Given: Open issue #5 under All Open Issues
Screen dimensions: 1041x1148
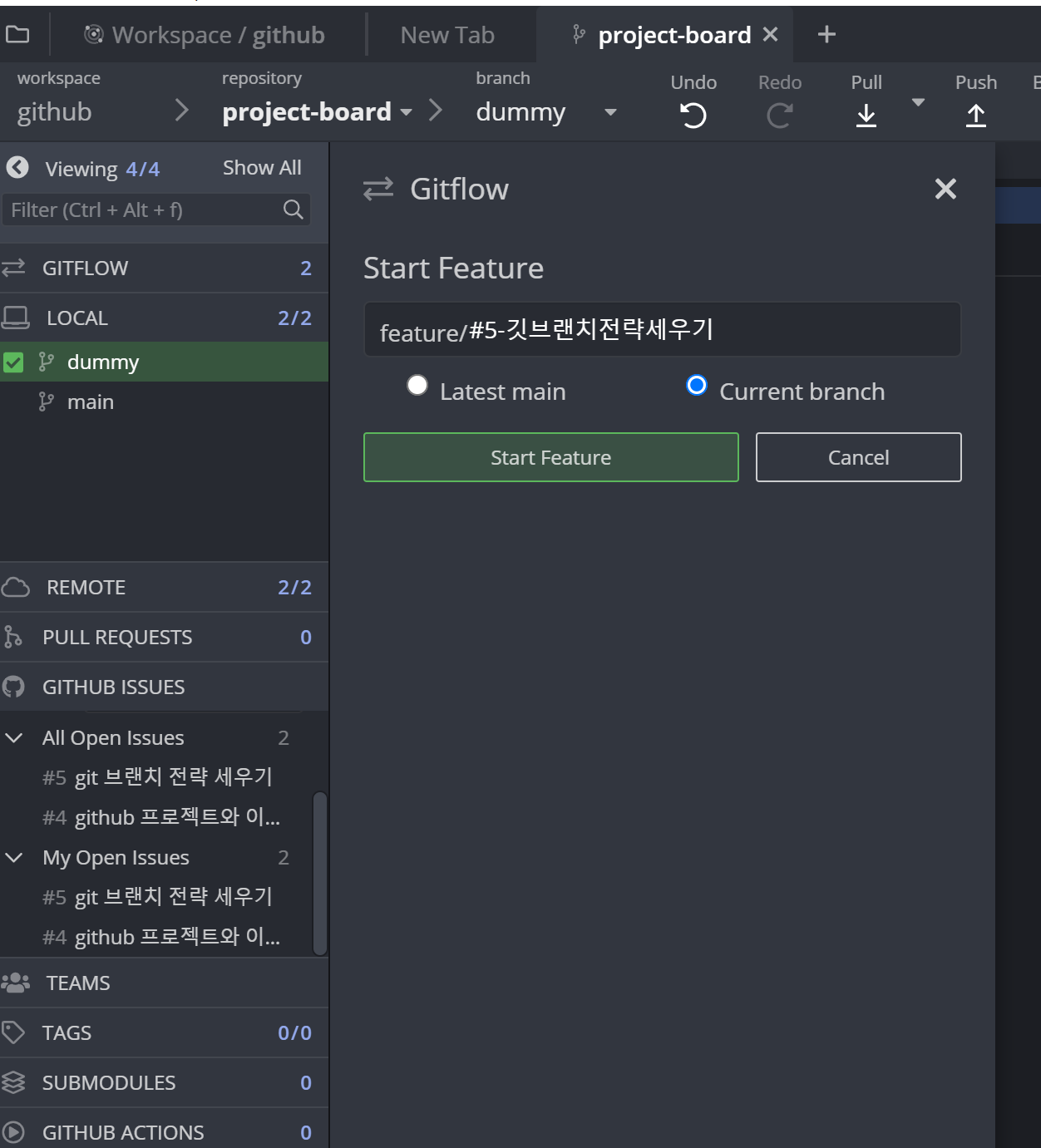Looking at the screenshot, I should [157, 777].
